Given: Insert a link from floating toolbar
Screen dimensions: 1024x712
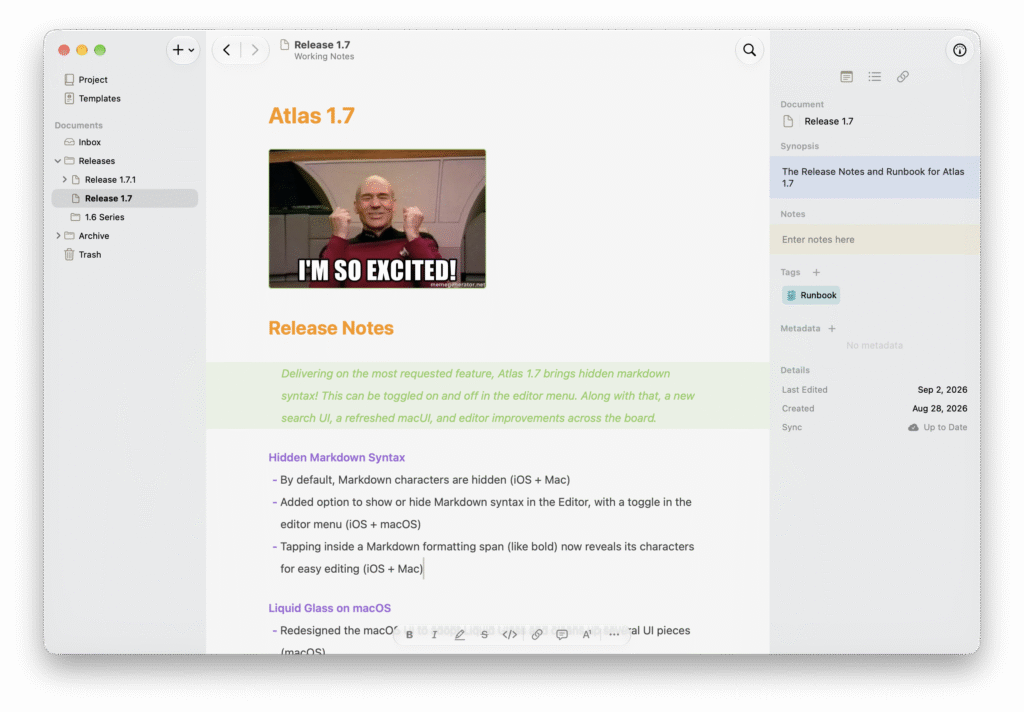Looking at the screenshot, I should (x=537, y=634).
